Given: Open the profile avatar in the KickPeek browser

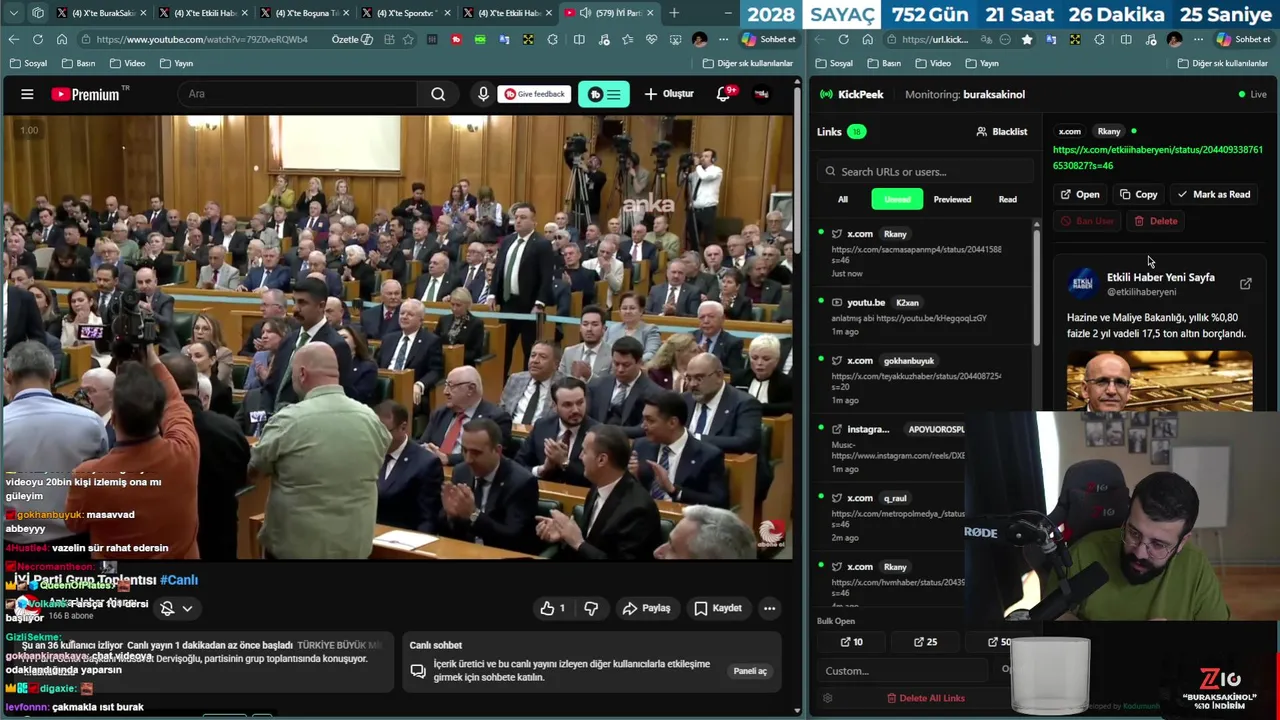Looking at the screenshot, I should (x=1174, y=39).
